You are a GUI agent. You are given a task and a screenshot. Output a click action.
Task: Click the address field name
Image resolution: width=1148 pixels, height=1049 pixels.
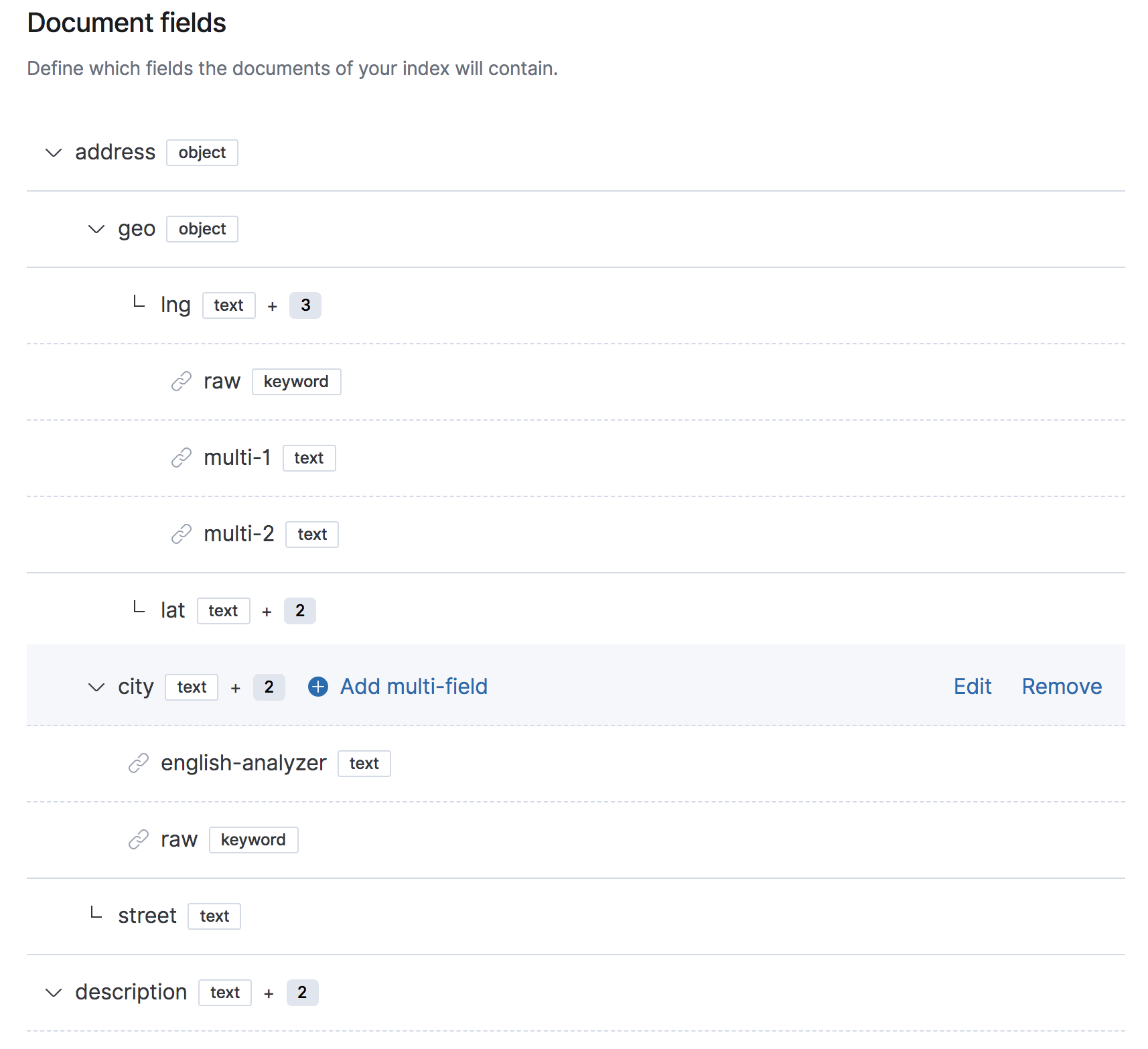coord(115,152)
